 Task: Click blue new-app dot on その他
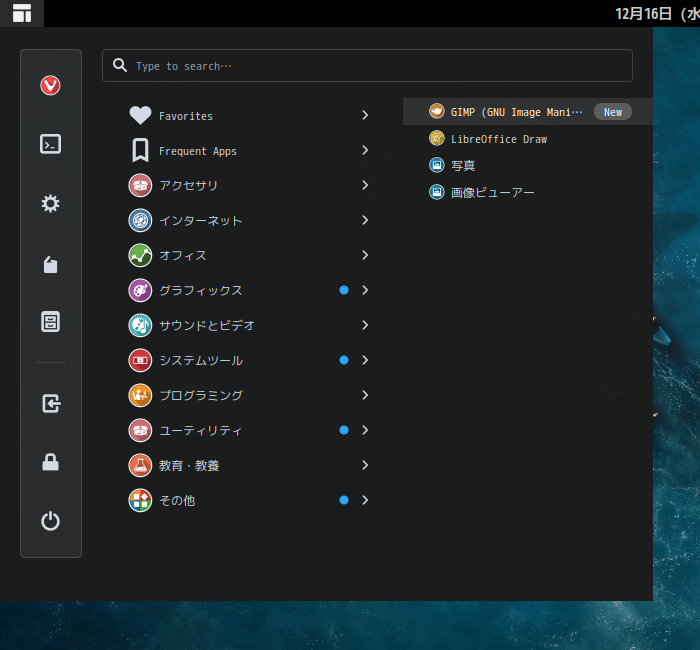point(344,500)
